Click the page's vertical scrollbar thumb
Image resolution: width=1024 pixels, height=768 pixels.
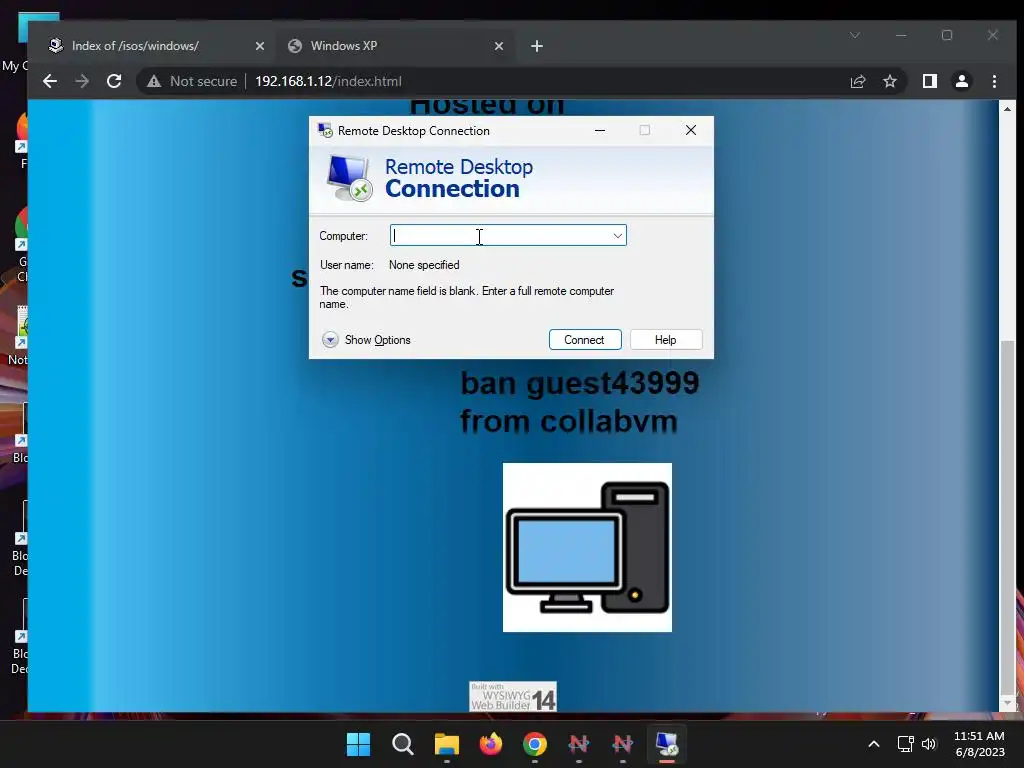pos(1008,519)
